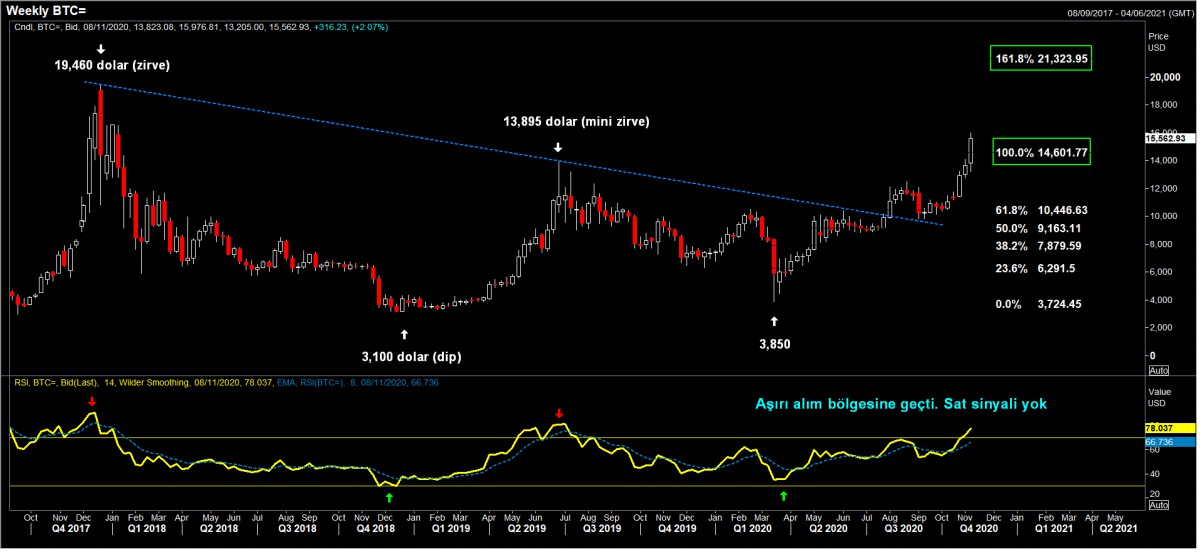
Task: Click the 18,000 price axis label
Action: tap(1163, 104)
